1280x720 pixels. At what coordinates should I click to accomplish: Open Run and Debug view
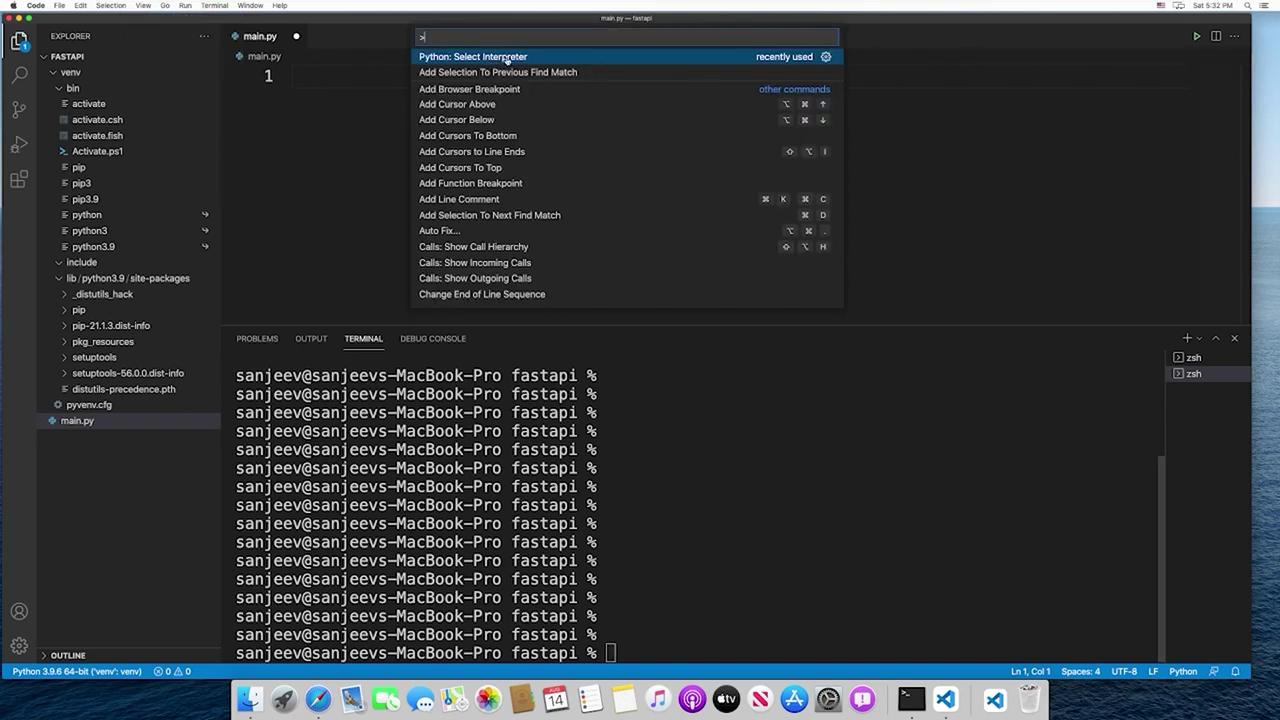(19, 144)
